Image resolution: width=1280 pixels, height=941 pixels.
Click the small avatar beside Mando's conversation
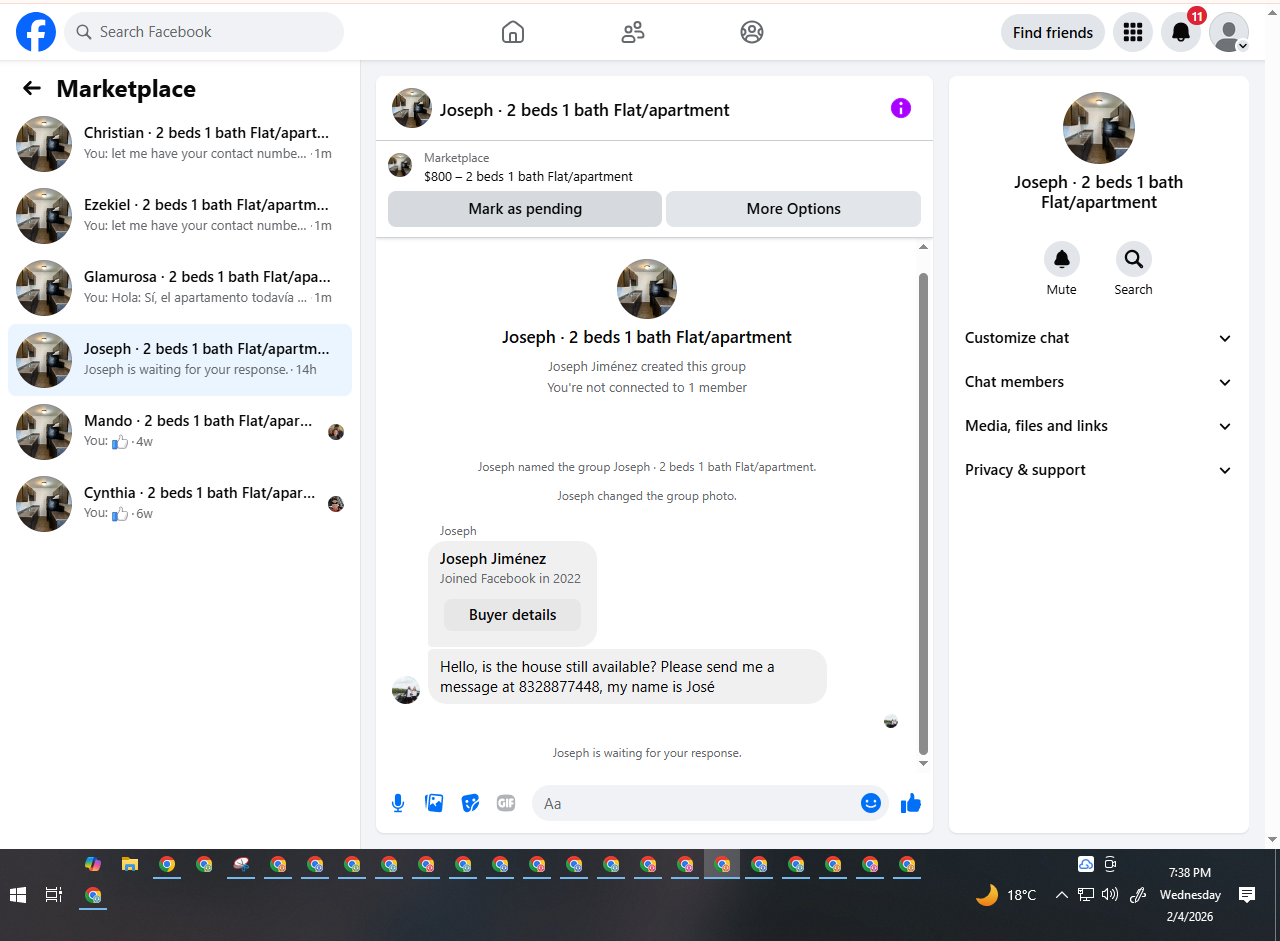(336, 432)
